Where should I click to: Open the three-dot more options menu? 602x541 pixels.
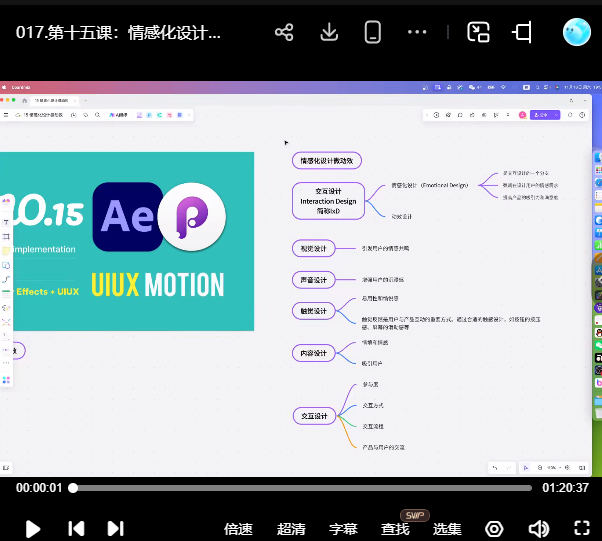(x=418, y=32)
